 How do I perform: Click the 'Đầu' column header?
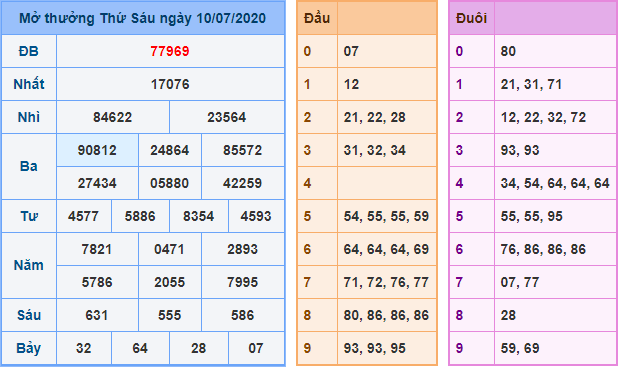317,18
